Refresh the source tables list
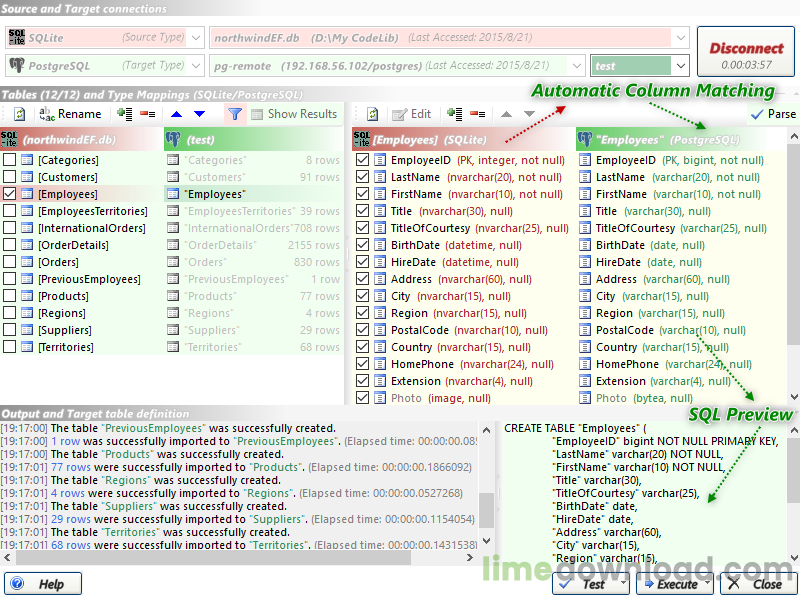 coord(19,114)
